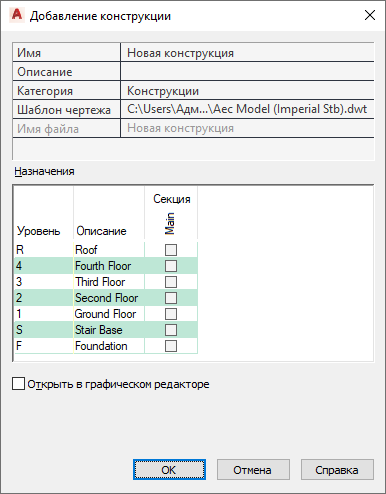Select the Foundation row description
The width and height of the screenshot is (386, 494).
(x=101, y=346)
